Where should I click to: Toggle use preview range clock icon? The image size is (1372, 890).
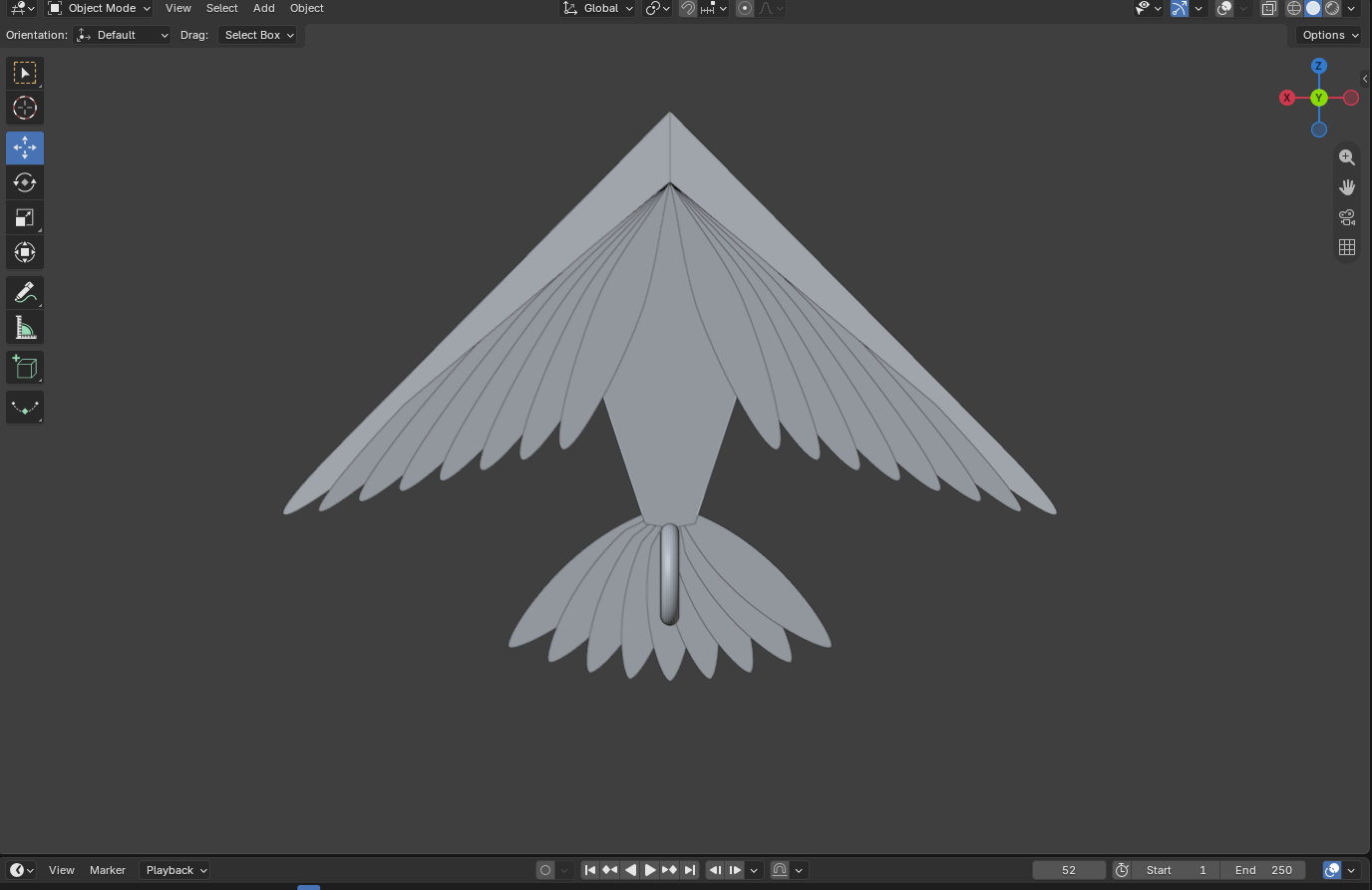(1122, 870)
